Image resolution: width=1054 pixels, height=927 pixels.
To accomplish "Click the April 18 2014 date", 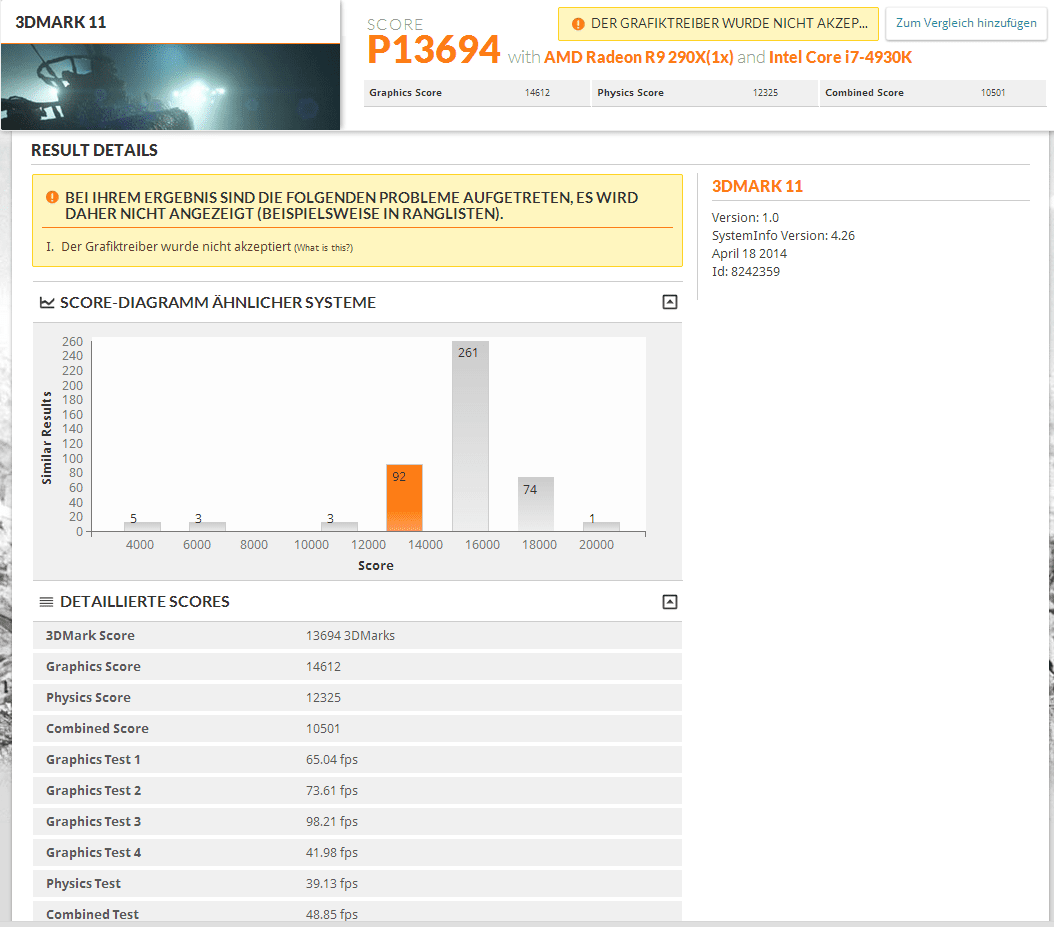I will tap(749, 253).
